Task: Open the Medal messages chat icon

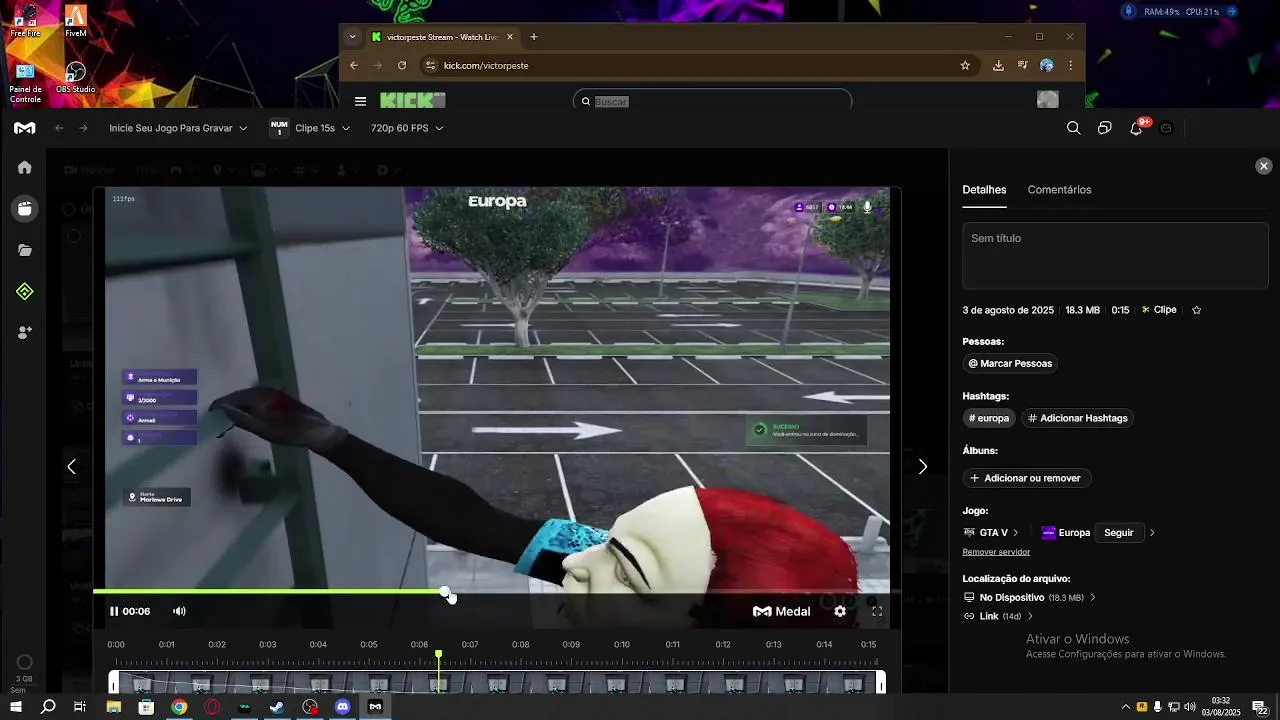Action: (x=1104, y=128)
